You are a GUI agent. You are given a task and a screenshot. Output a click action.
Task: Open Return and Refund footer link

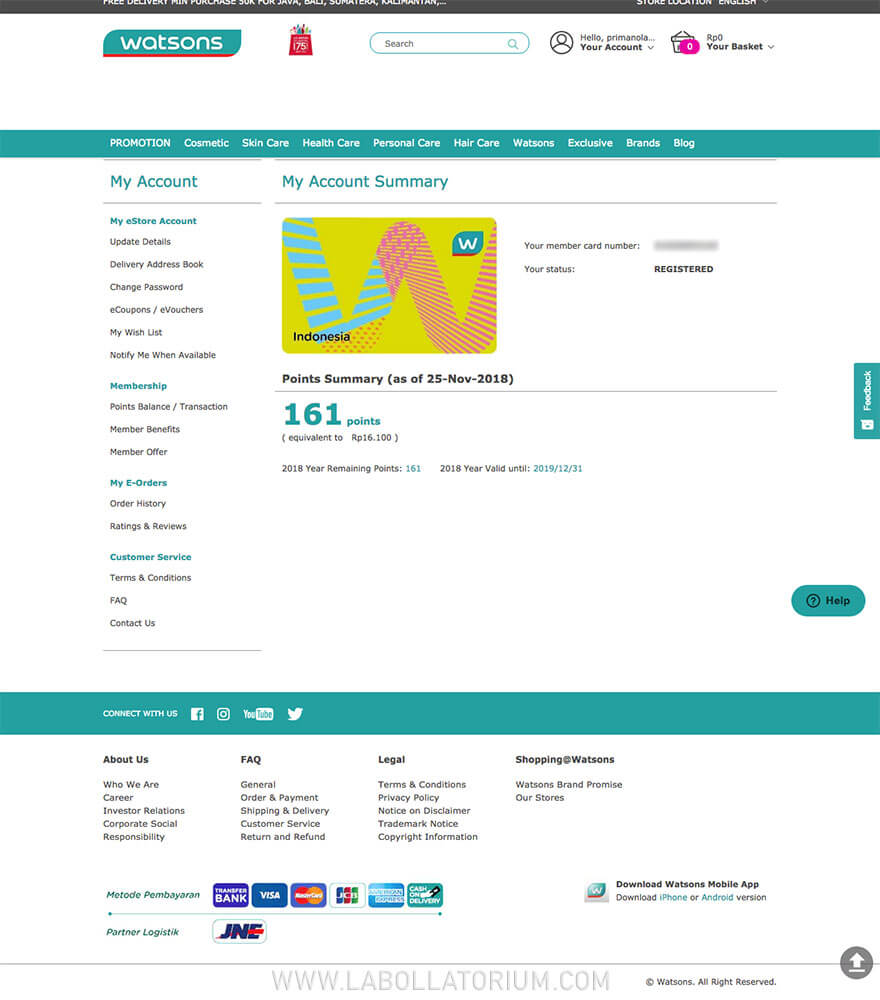[282, 837]
